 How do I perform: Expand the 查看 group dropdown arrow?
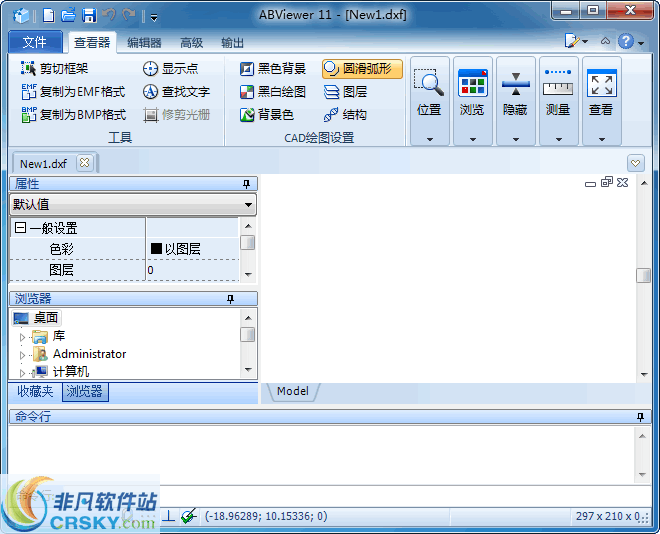(601, 139)
